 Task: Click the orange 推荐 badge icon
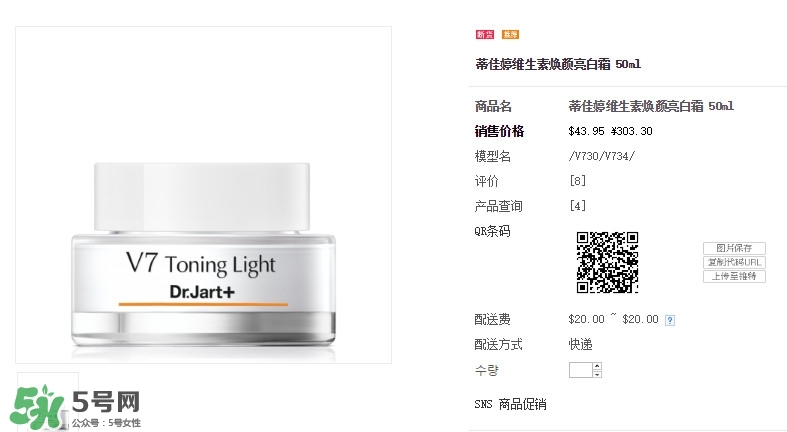coord(510,34)
